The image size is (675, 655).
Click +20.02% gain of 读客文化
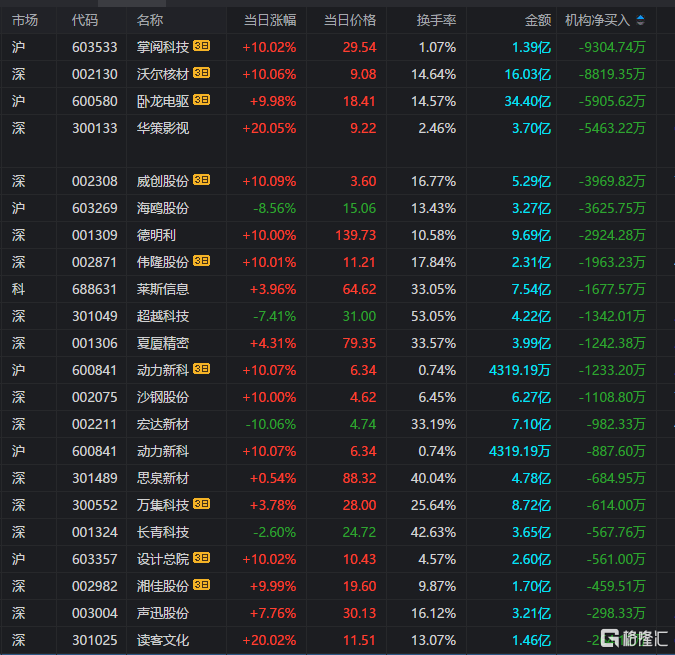269,640
